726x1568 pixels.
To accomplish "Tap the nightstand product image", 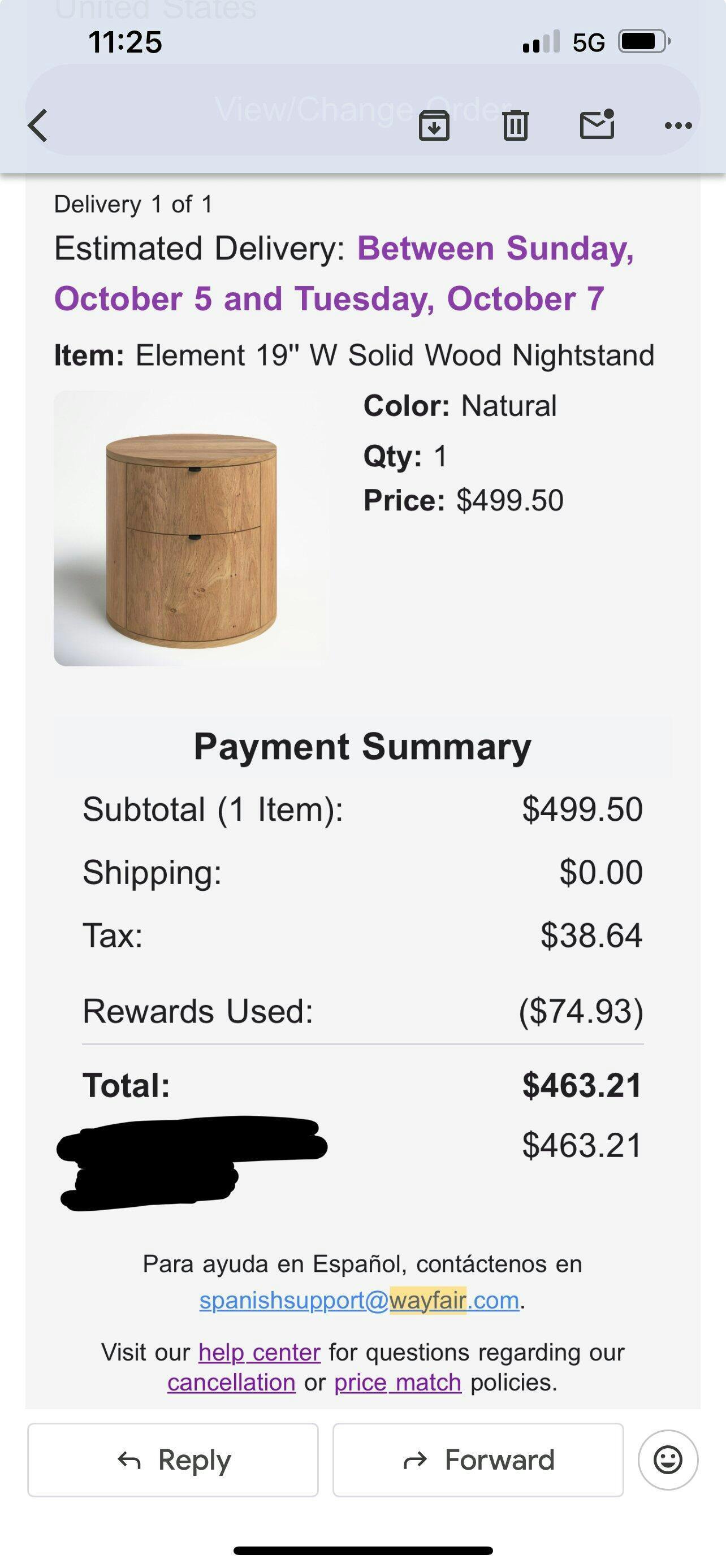I will click(191, 529).
